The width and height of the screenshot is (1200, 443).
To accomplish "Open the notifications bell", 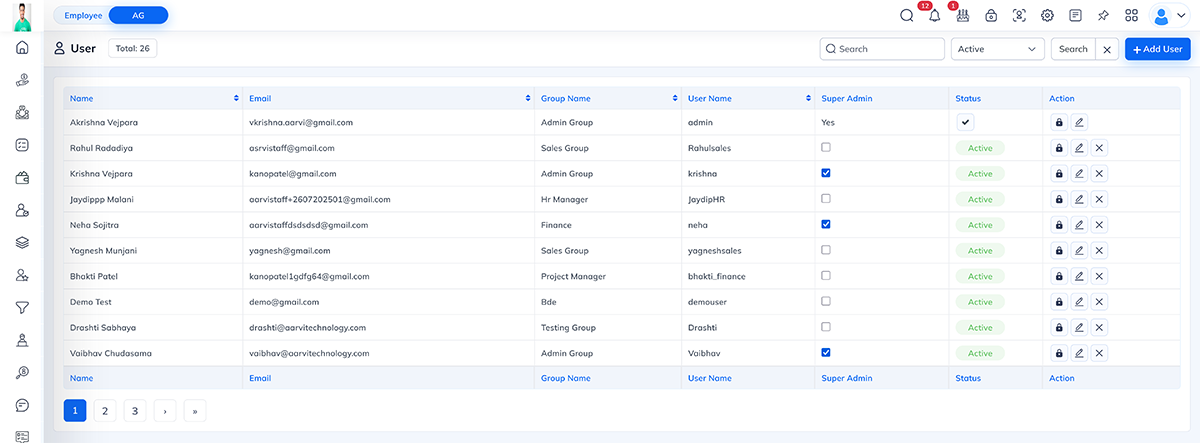I will [935, 15].
